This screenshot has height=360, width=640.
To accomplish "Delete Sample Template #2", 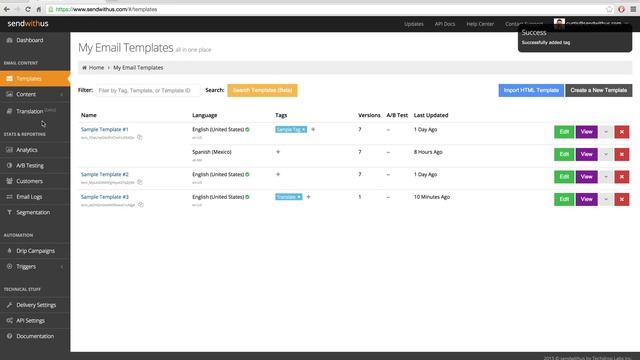I will [x=622, y=177].
